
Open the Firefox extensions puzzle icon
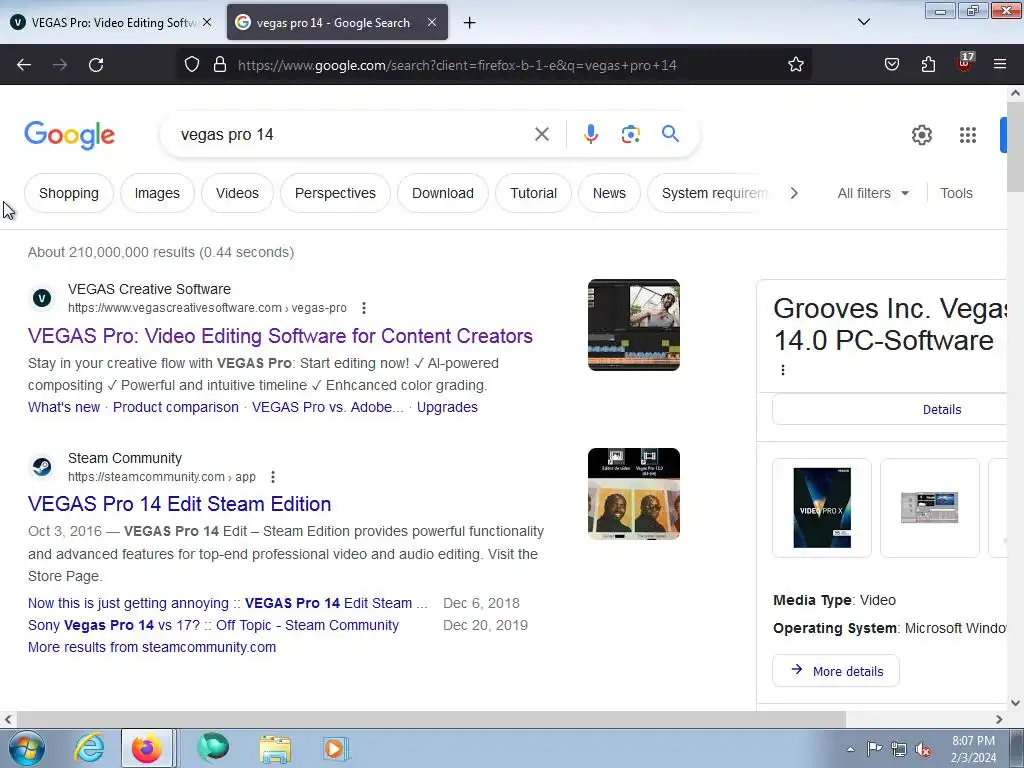[928, 65]
